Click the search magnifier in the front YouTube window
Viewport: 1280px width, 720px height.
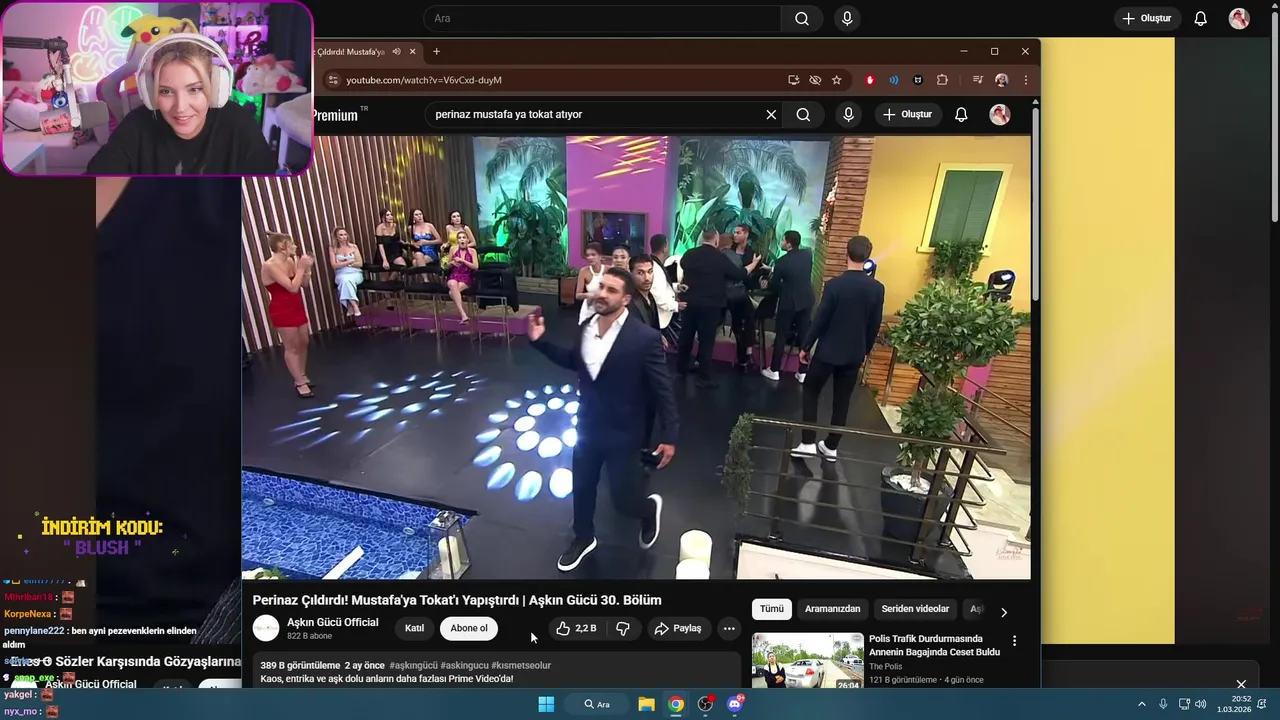[x=803, y=115]
